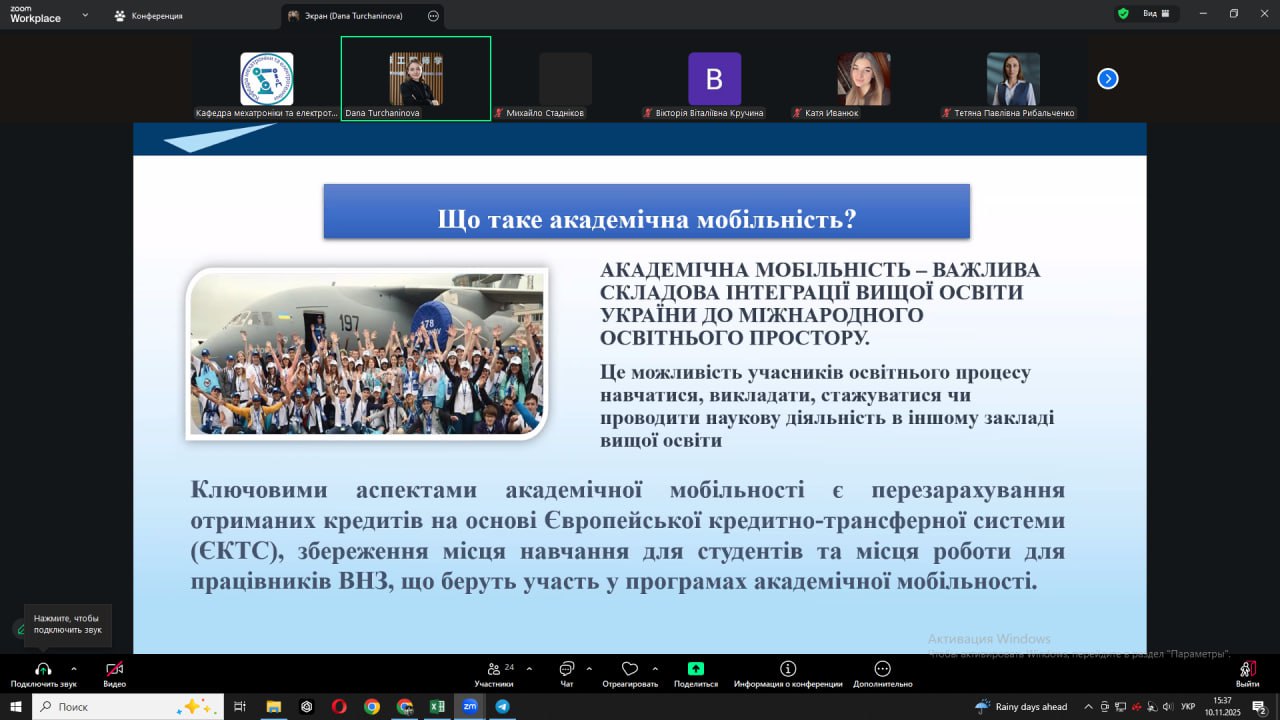This screenshot has width=1280, height=720.
Task: Click the React (Отреагировать) heart icon
Action: pyautogui.click(x=629, y=669)
